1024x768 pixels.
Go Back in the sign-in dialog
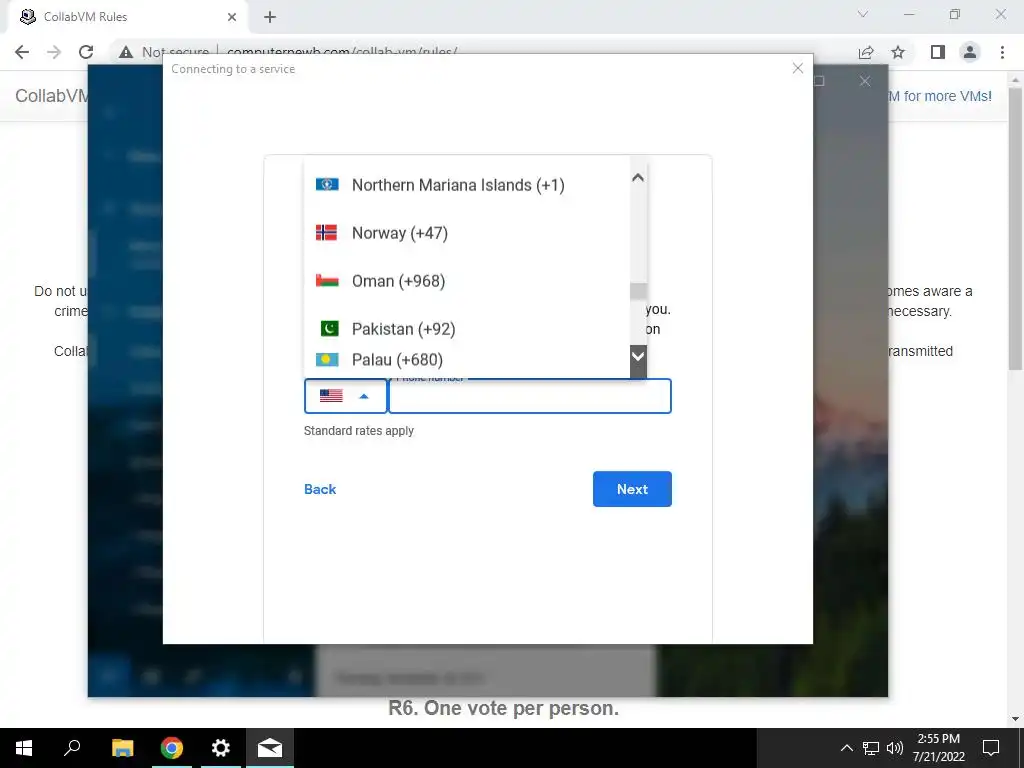tap(320, 489)
